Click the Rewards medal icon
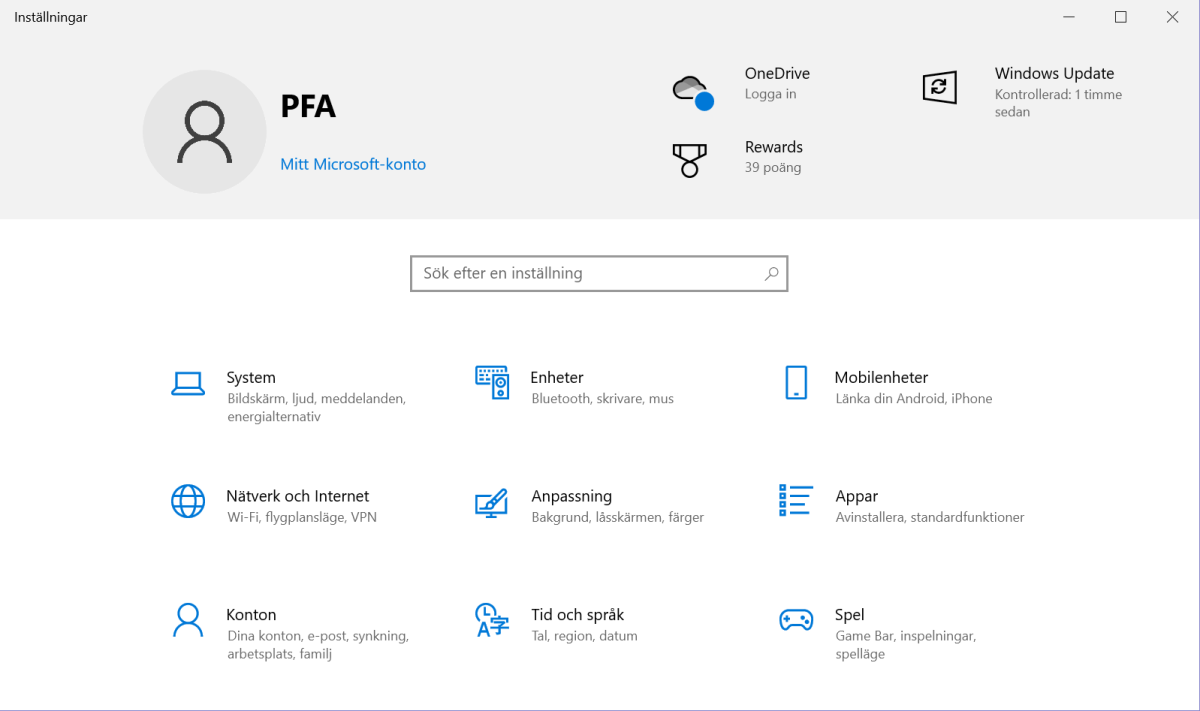This screenshot has height=711, width=1200. pyautogui.click(x=690, y=160)
